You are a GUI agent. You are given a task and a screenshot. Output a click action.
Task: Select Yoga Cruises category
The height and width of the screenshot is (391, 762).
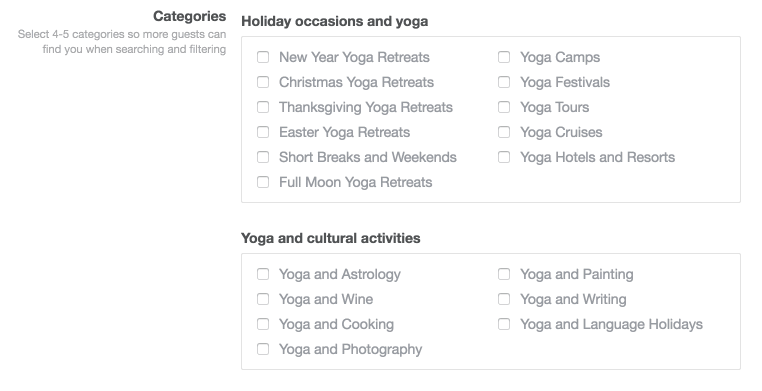pos(504,132)
